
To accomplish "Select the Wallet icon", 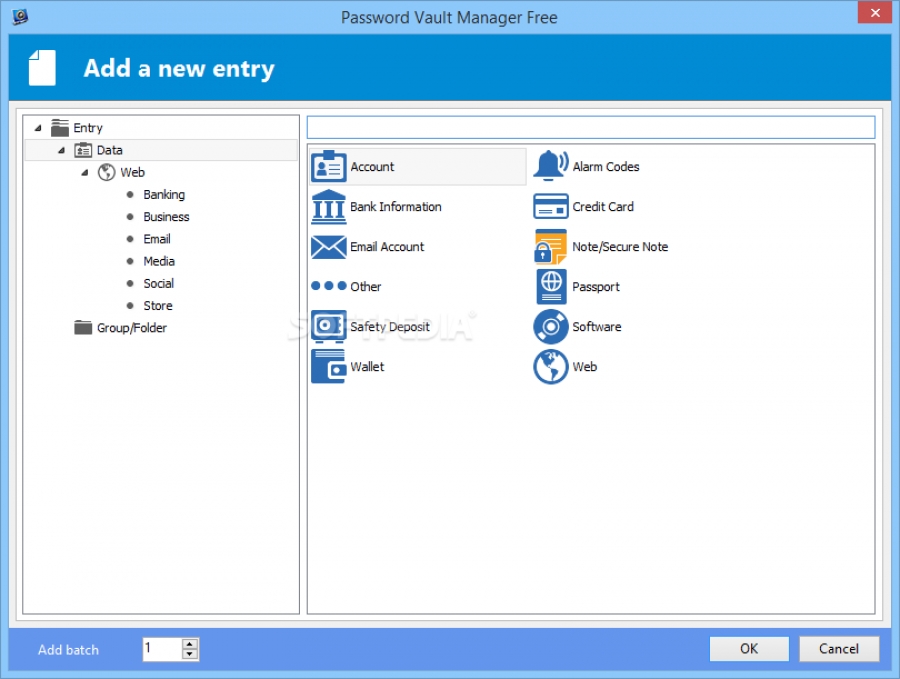I will pyautogui.click(x=328, y=366).
